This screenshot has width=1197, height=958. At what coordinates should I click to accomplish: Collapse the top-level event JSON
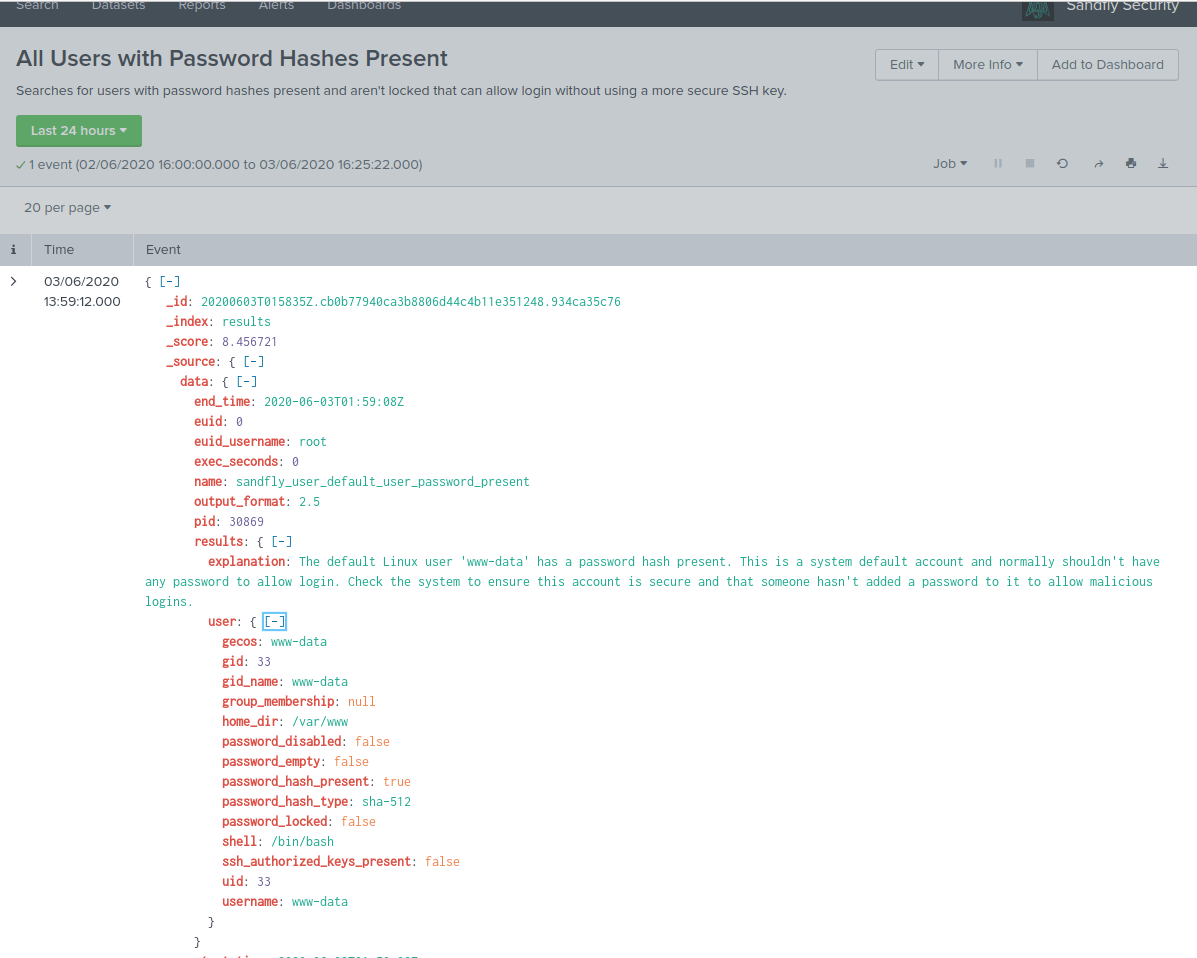[169, 282]
